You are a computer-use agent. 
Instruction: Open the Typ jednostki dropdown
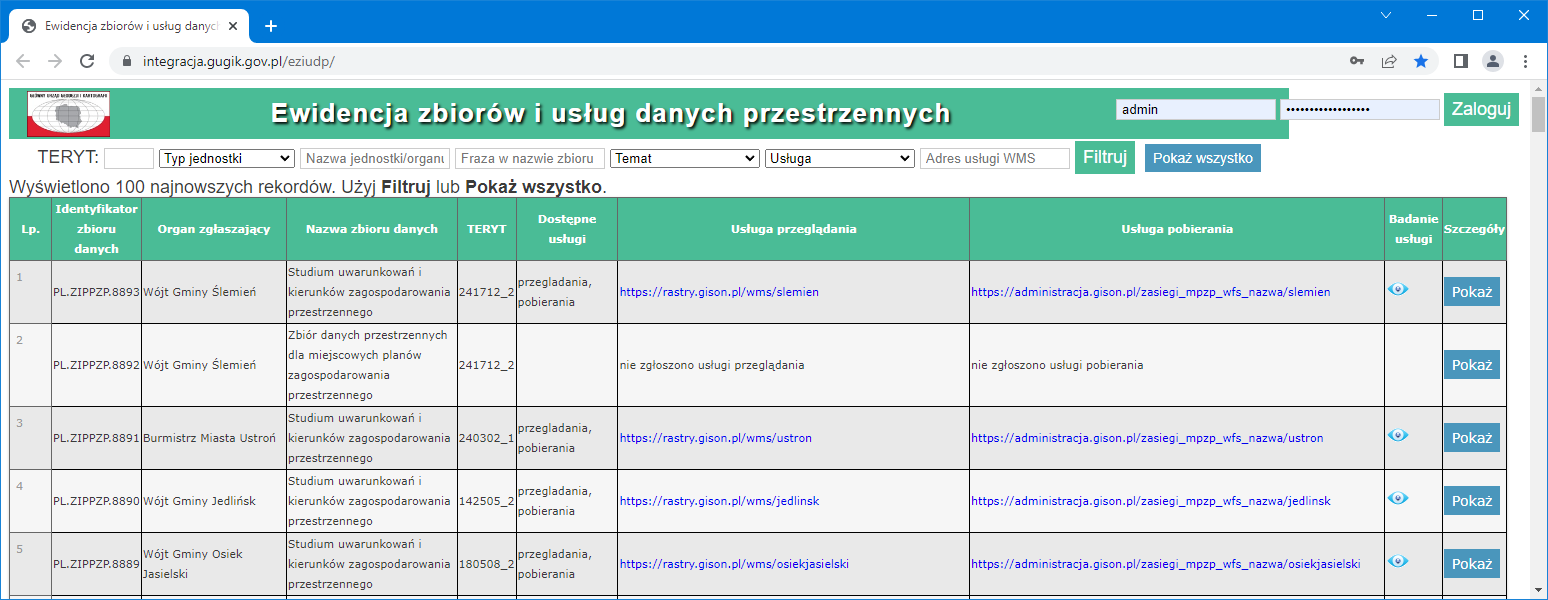point(227,158)
